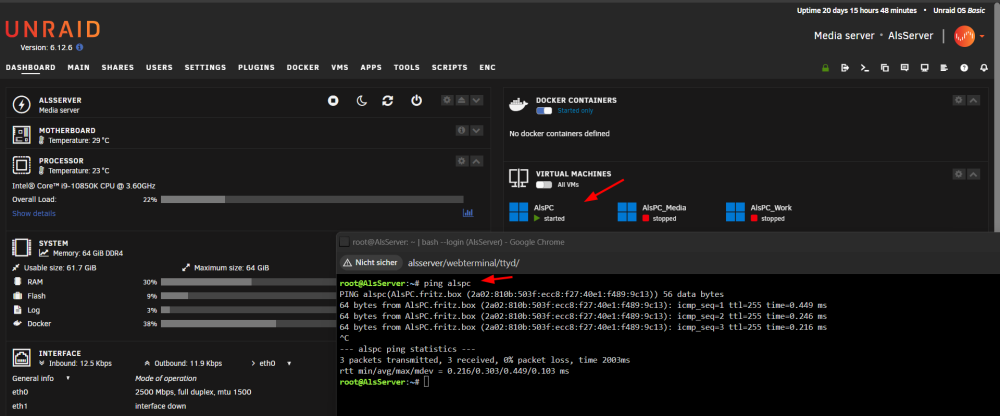Click the reboot arrows icon
This screenshot has height=416, width=1000.
point(388,101)
